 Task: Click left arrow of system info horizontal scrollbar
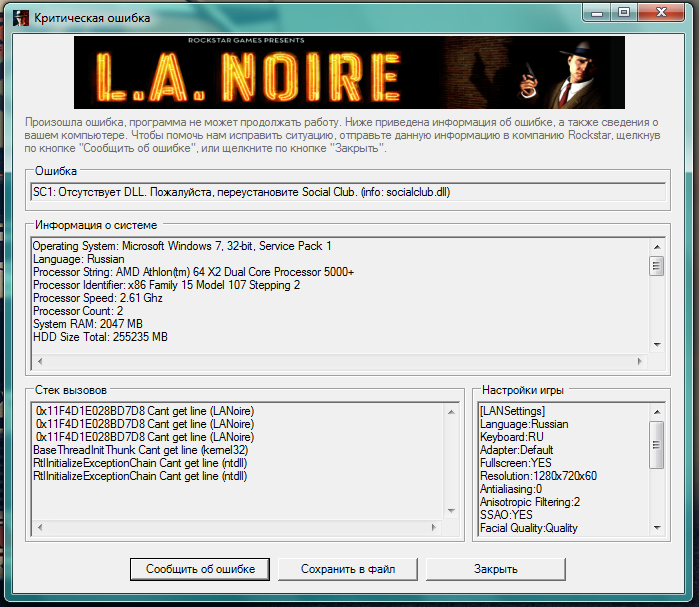pos(40,361)
